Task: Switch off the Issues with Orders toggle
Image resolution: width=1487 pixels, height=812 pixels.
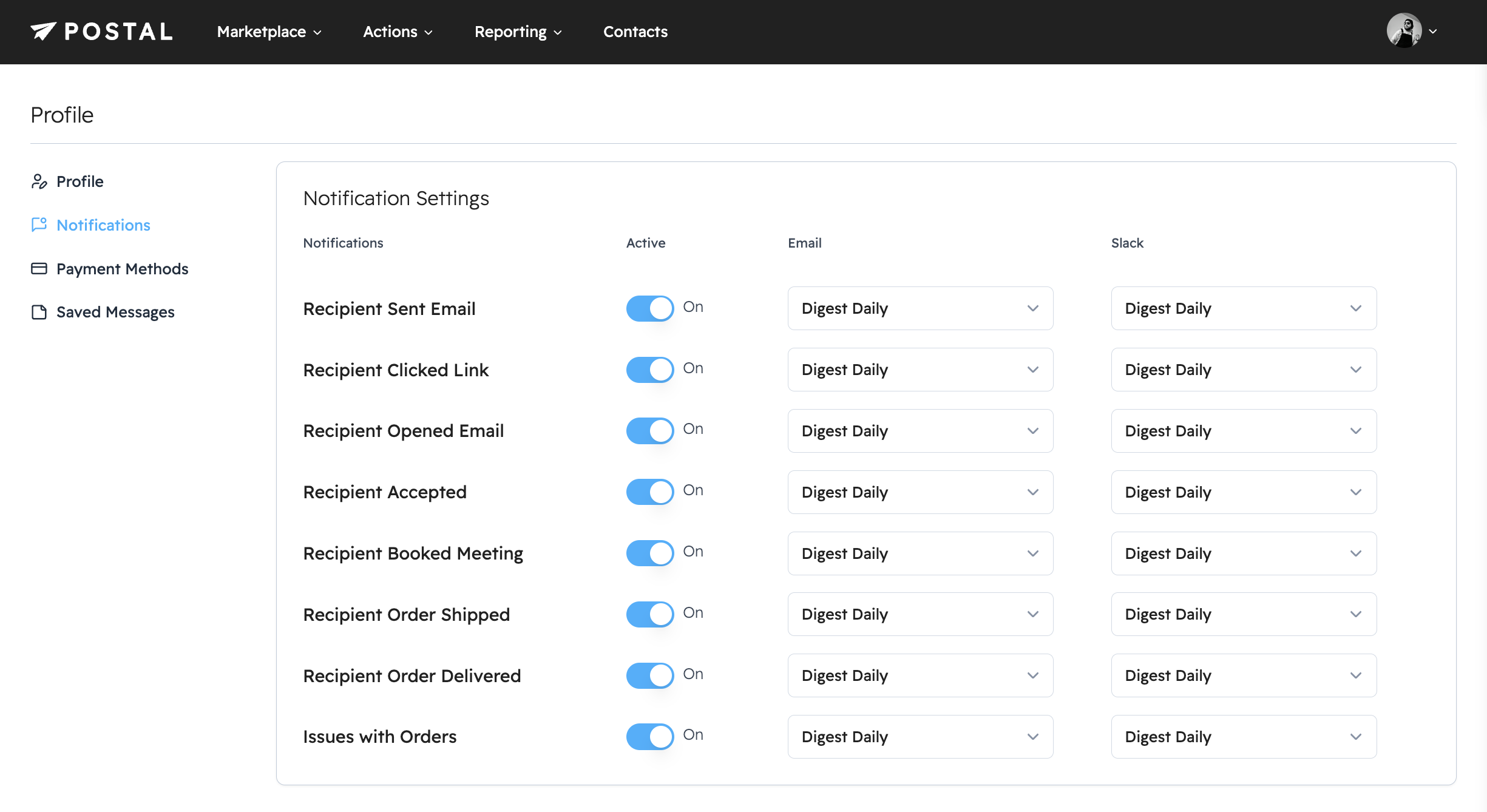Action: pyautogui.click(x=649, y=736)
